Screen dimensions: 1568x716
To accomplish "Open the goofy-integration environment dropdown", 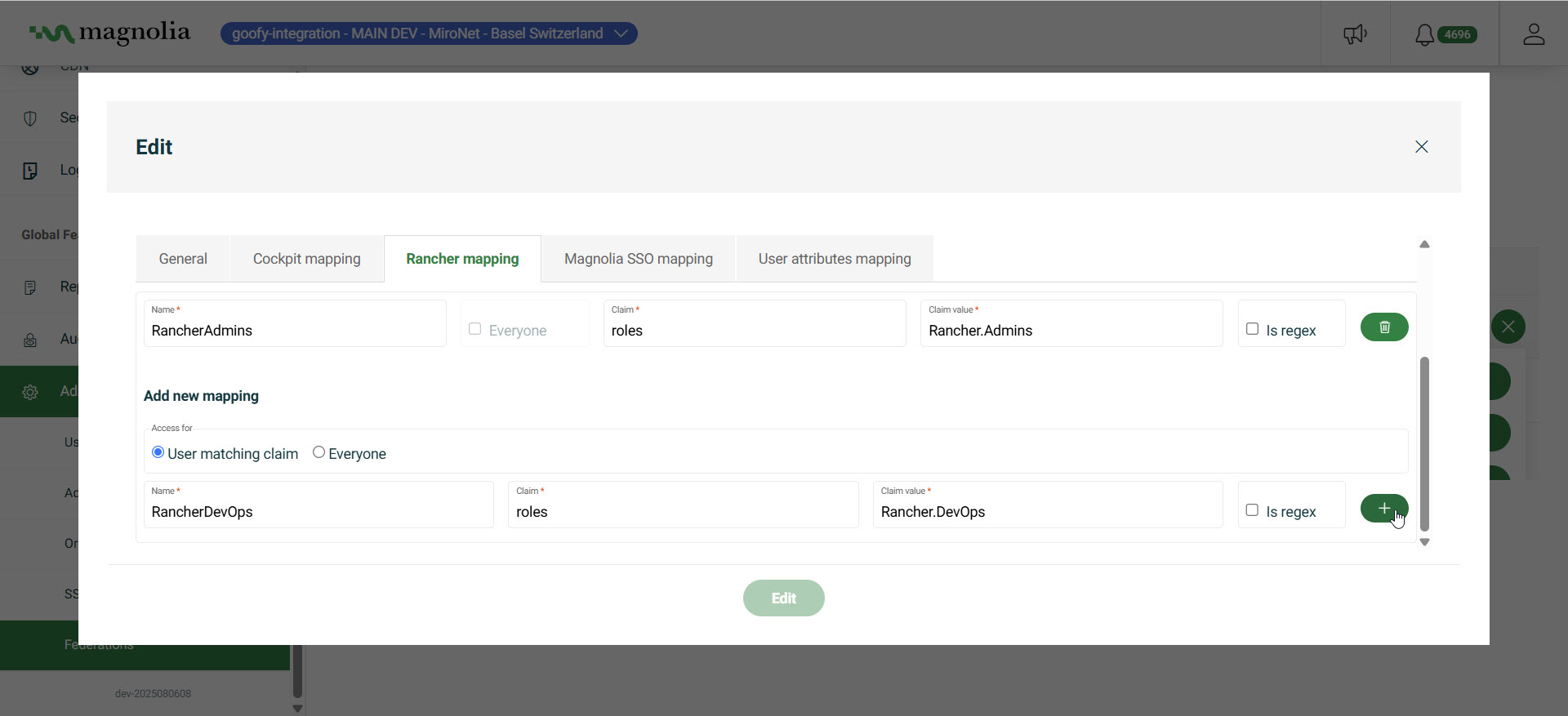I will click(x=429, y=33).
